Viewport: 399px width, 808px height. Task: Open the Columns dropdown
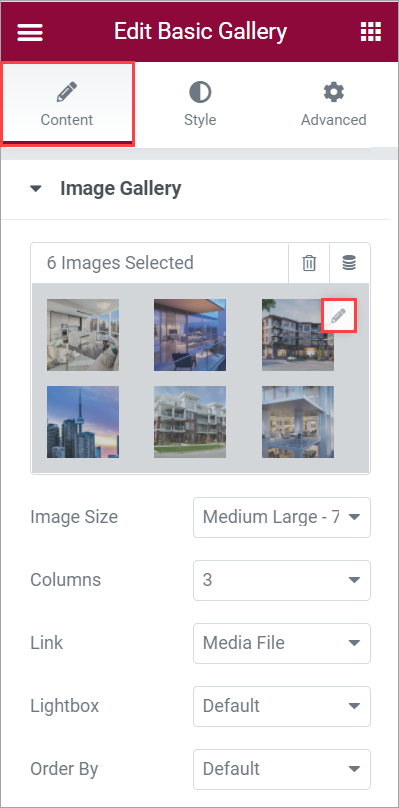click(x=281, y=580)
